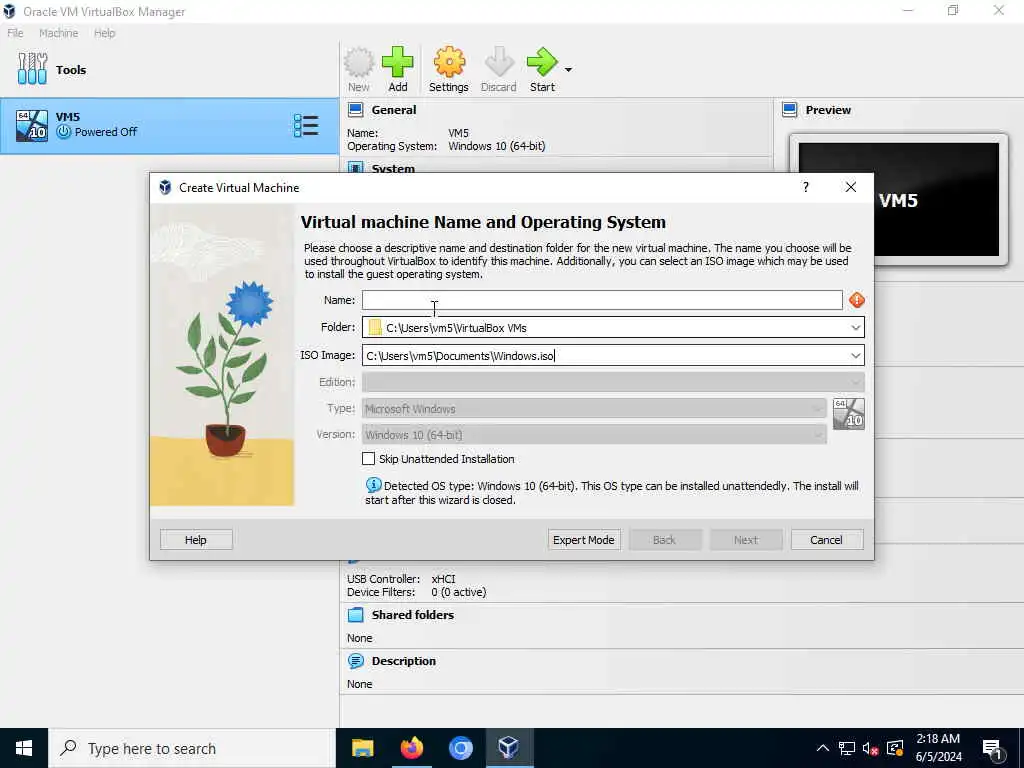This screenshot has width=1024, height=768.
Task: Click the Back button
Action: 665,540
